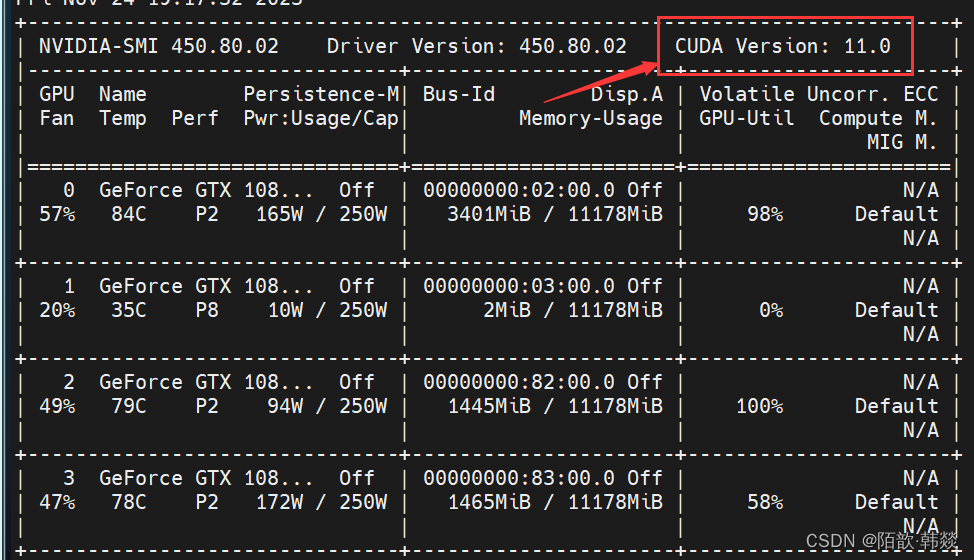The width and height of the screenshot is (974, 560).
Task: Click bus ID 00000000:83:00.0
Action: [x=519, y=478]
